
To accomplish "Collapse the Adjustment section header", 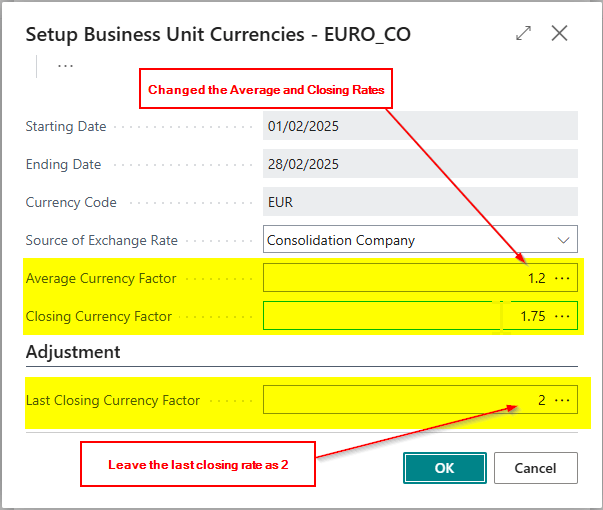I will (73, 352).
